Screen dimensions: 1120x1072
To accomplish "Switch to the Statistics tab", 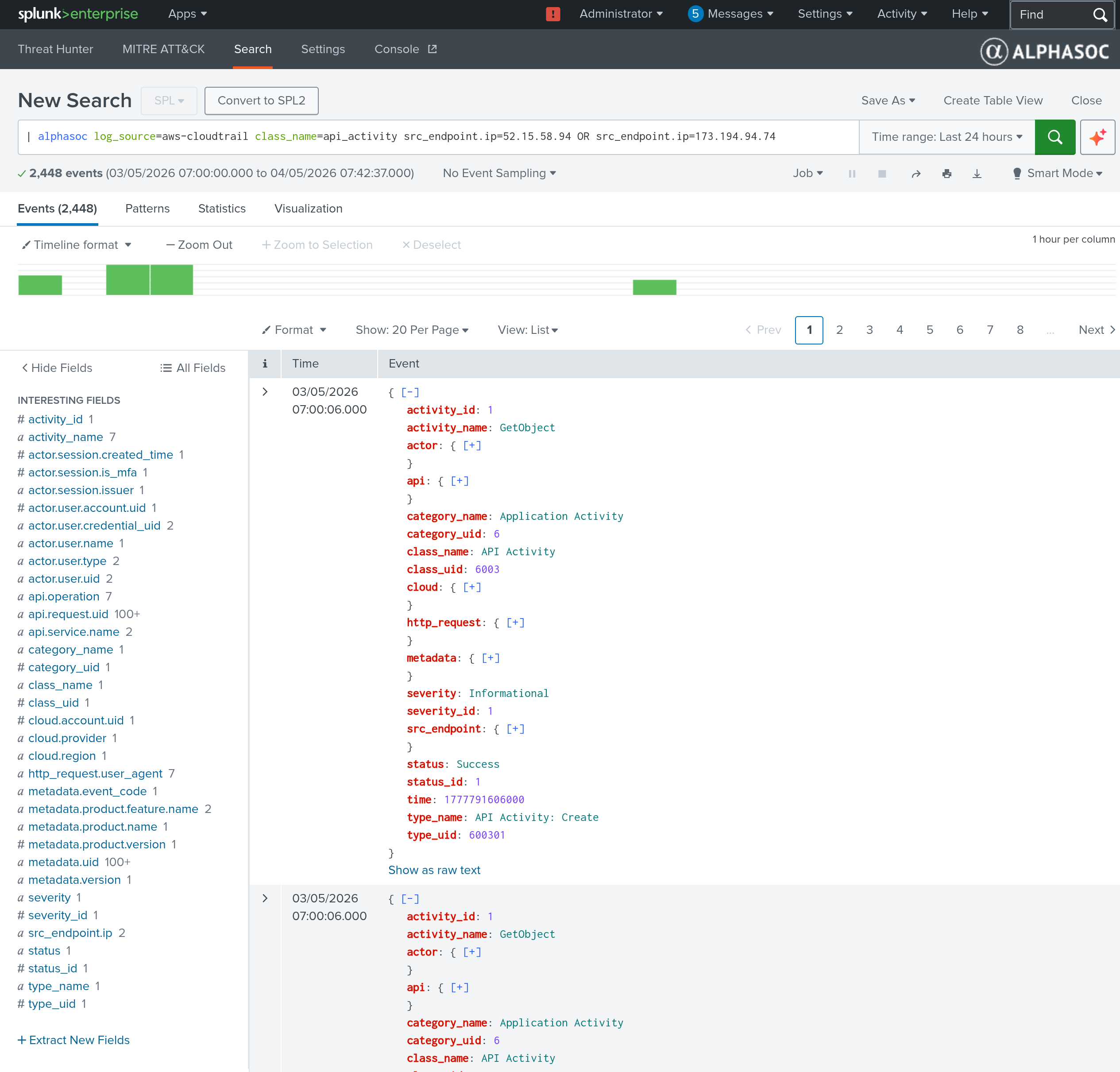I will coord(222,209).
